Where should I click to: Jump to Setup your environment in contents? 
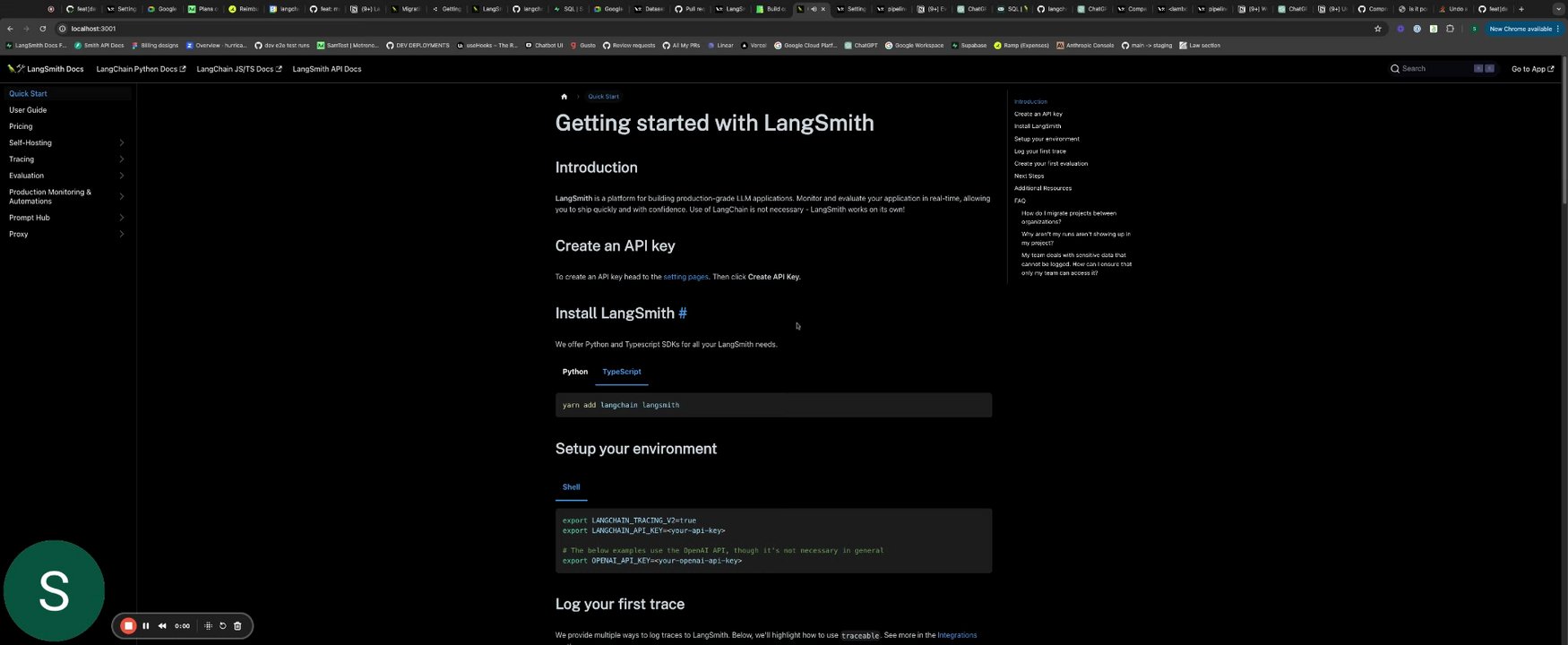1047,139
